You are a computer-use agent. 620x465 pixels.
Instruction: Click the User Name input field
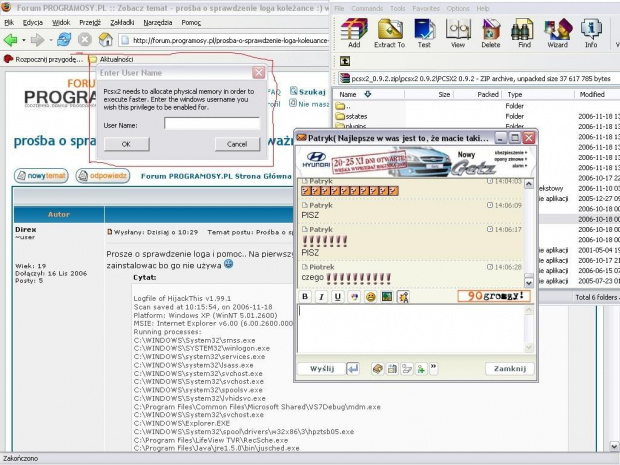212,124
